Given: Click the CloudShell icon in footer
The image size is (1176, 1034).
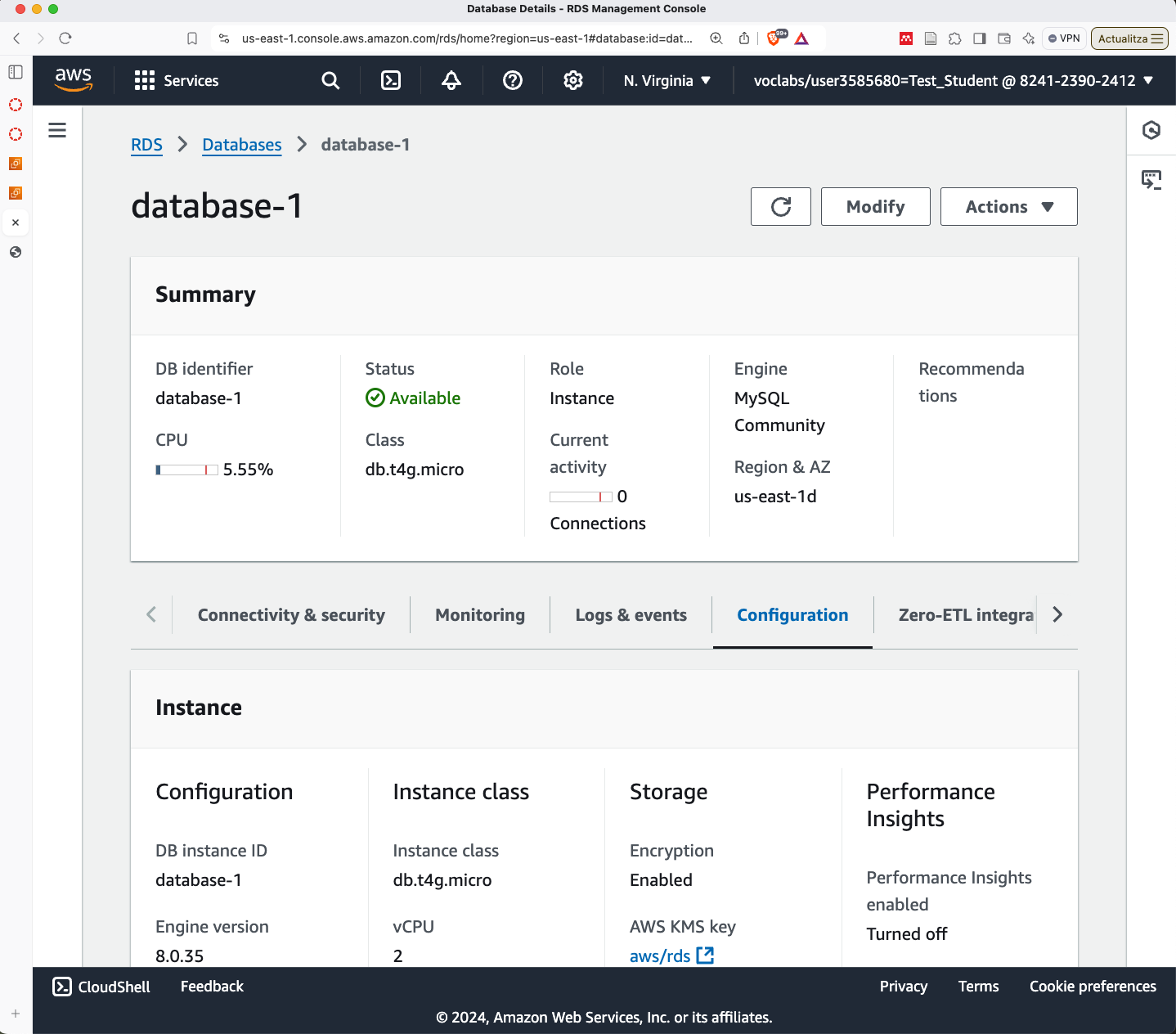Looking at the screenshot, I should (x=62, y=987).
